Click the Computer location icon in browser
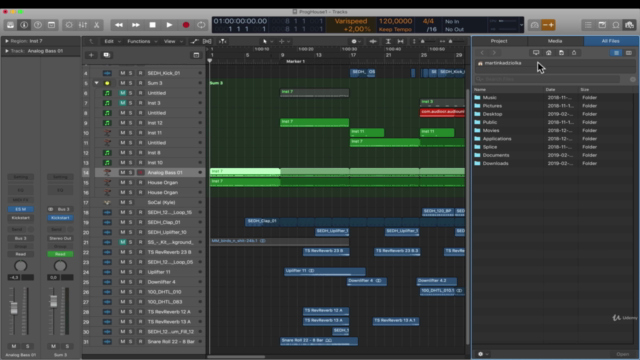Image resolution: width=640 pixels, height=360 pixels. (x=536, y=53)
